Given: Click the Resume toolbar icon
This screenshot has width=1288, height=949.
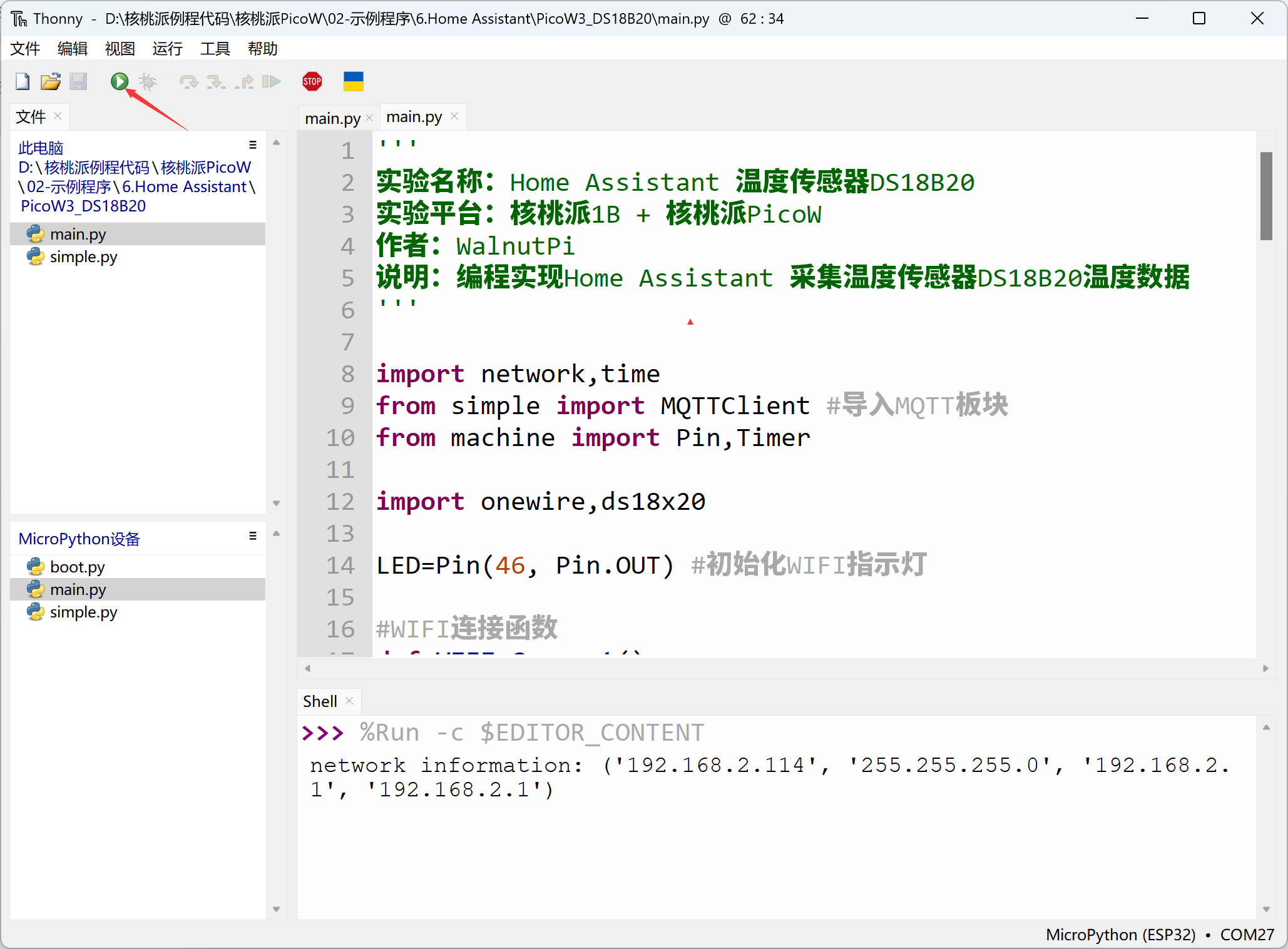Looking at the screenshot, I should (x=272, y=81).
